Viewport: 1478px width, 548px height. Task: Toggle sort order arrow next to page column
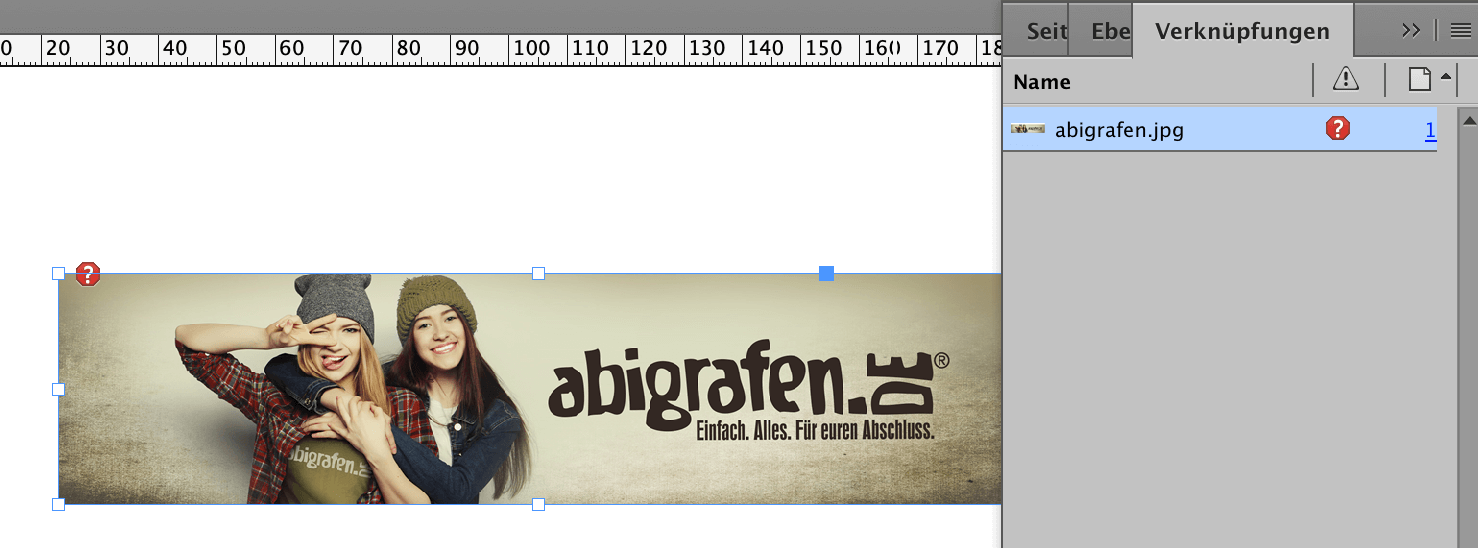(x=1445, y=76)
